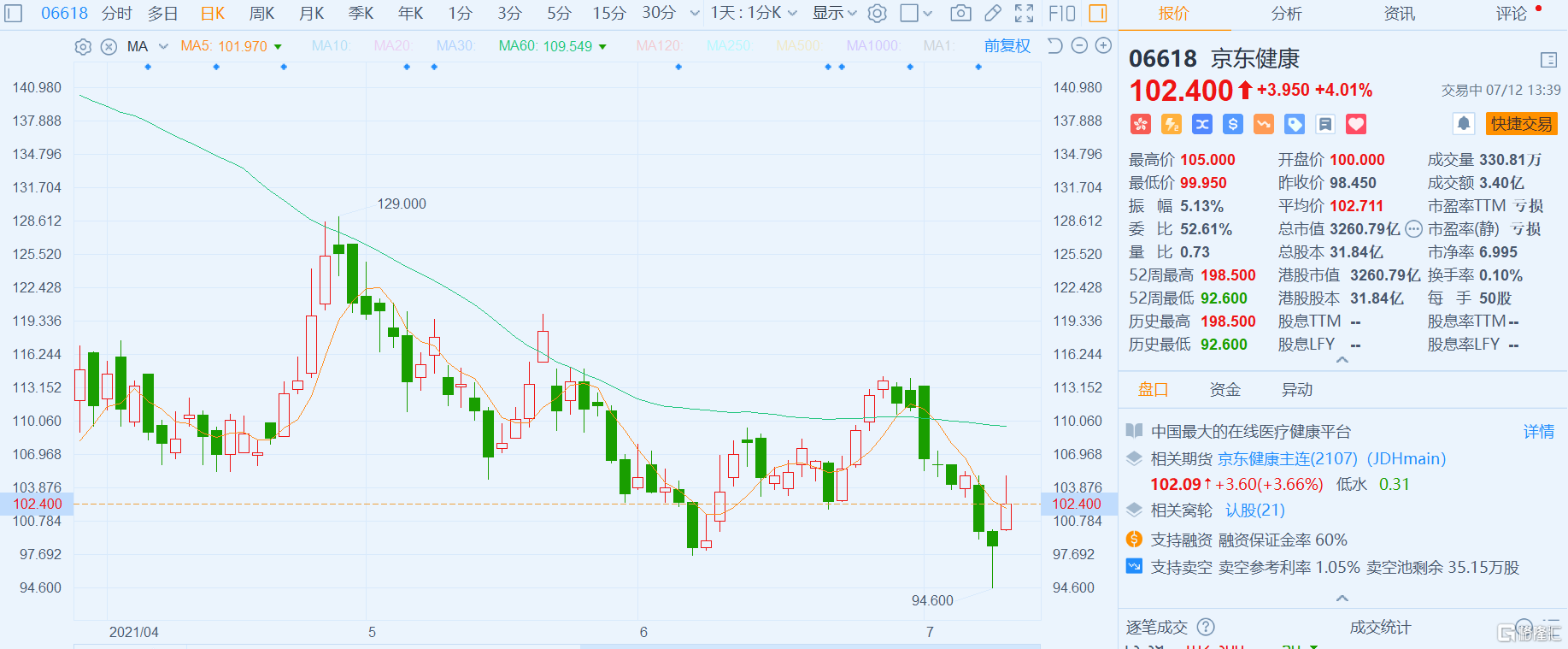Click the orange short-selling trend icon
Viewport: 1568px width, 649px height.
1264,124
